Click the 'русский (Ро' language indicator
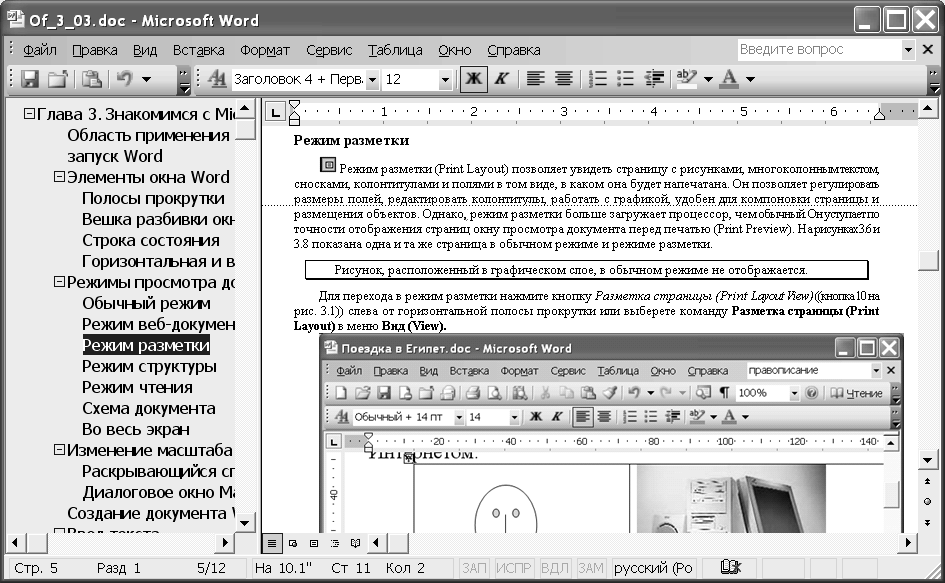This screenshot has height=583, width=945. 653,568
